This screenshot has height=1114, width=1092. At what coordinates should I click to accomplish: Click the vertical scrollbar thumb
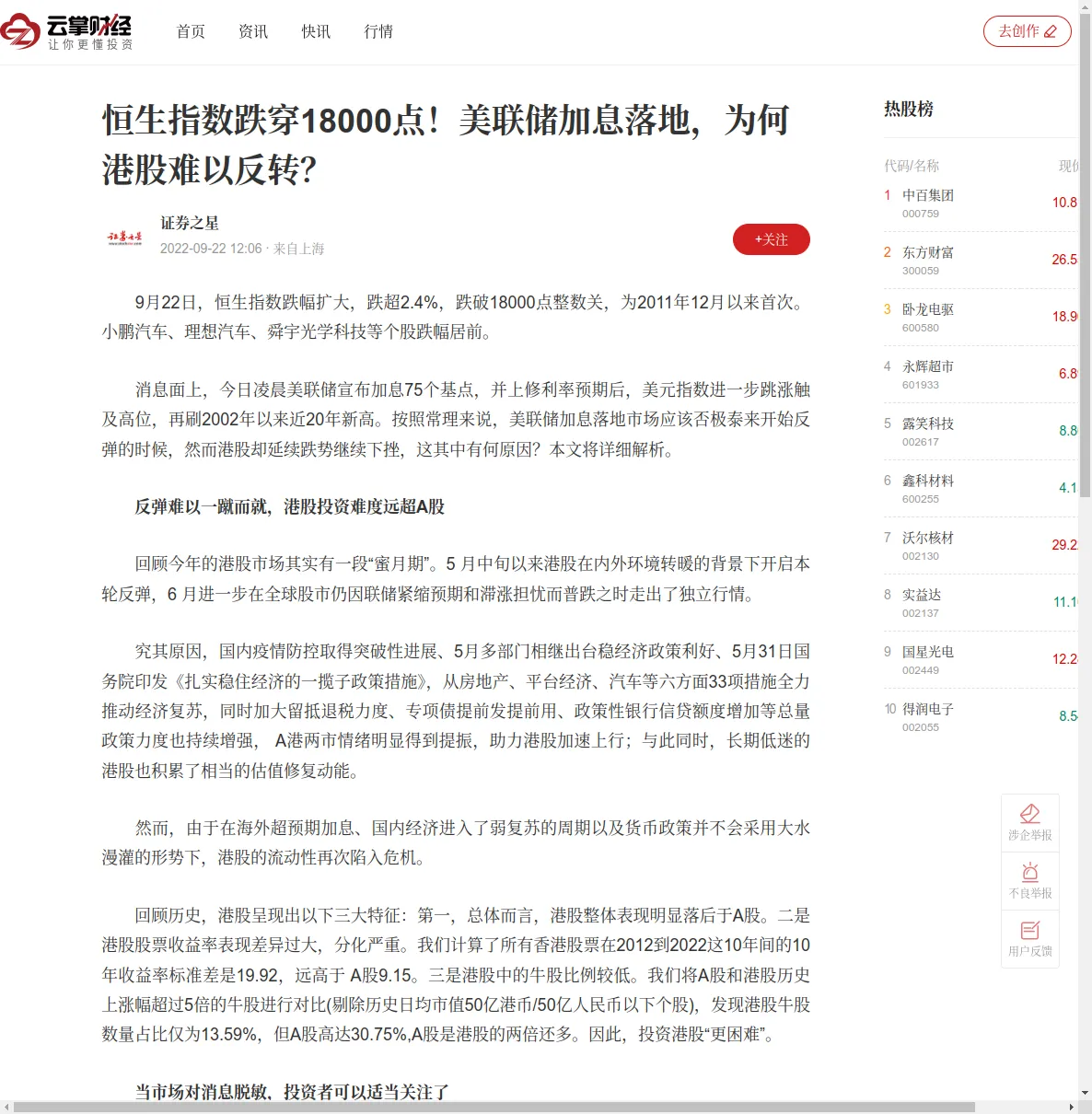click(1085, 256)
